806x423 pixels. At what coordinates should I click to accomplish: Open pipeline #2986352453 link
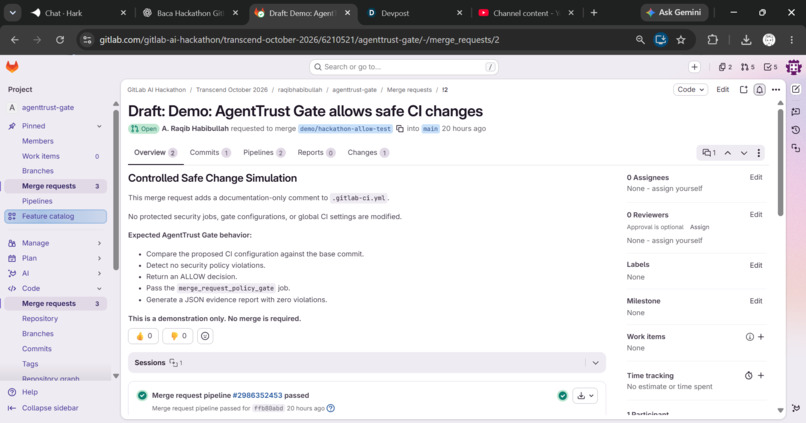[x=257, y=395]
